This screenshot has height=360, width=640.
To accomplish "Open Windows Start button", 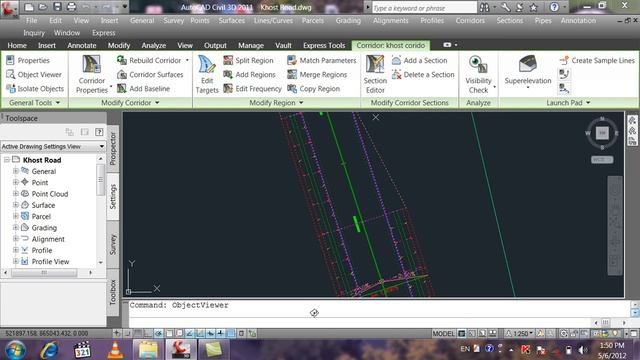I will (x=15, y=350).
